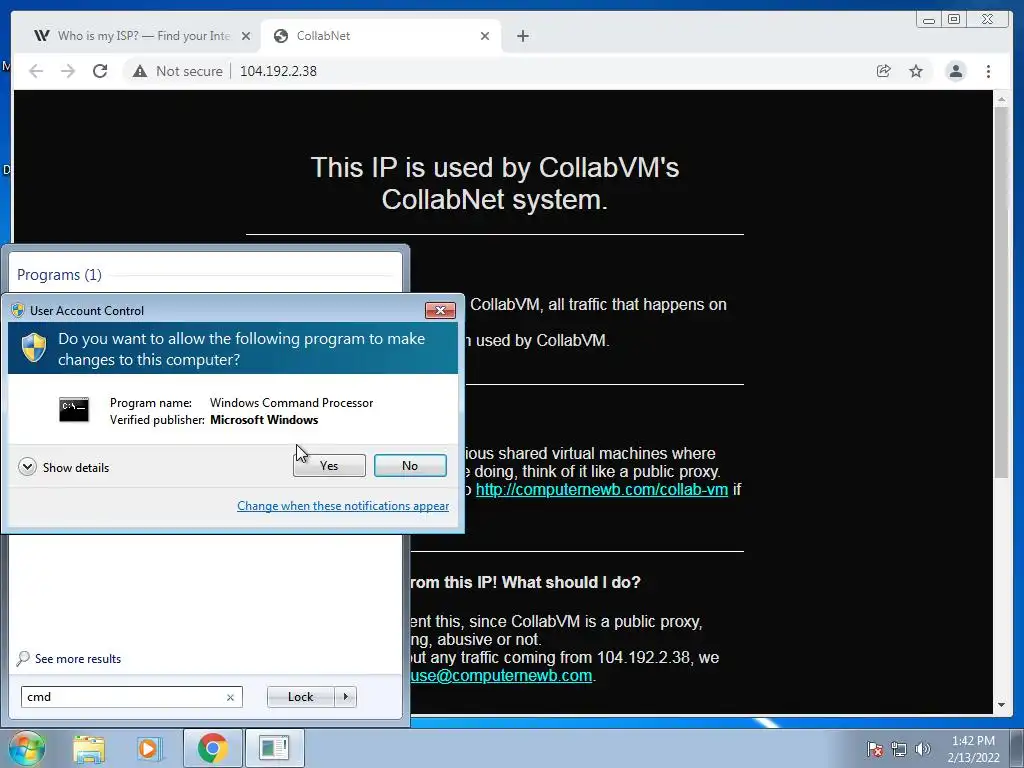Go forward in Chrome
This screenshot has width=1024, height=768.
pyautogui.click(x=68, y=71)
